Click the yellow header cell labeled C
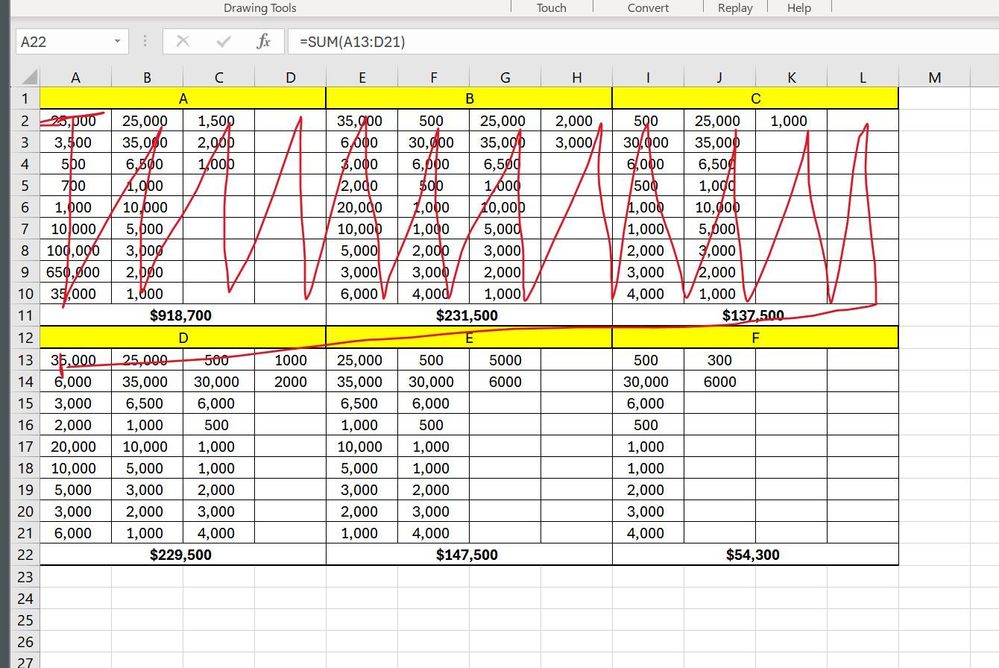Screen dimensions: 999x668 point(755,99)
